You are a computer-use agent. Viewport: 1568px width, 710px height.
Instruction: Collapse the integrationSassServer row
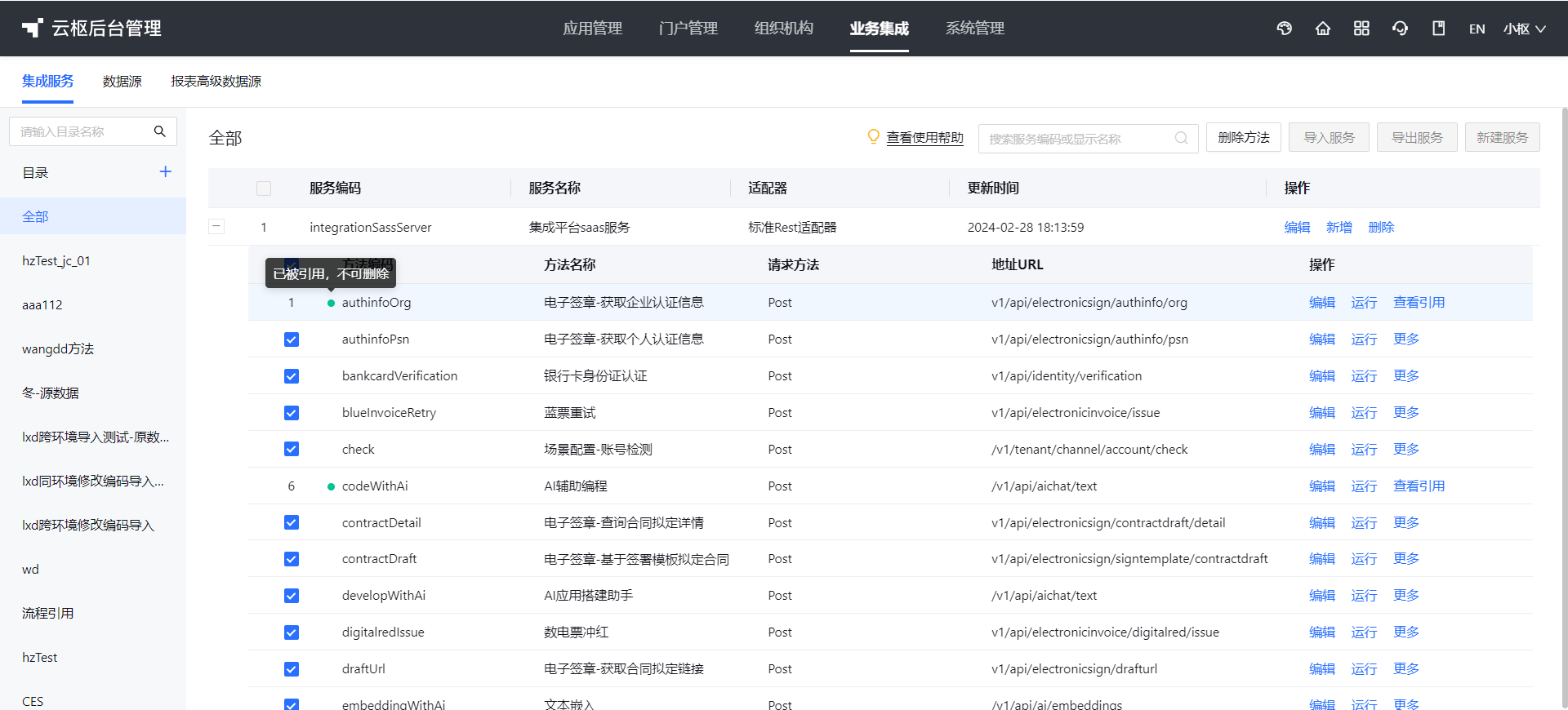pos(216,227)
